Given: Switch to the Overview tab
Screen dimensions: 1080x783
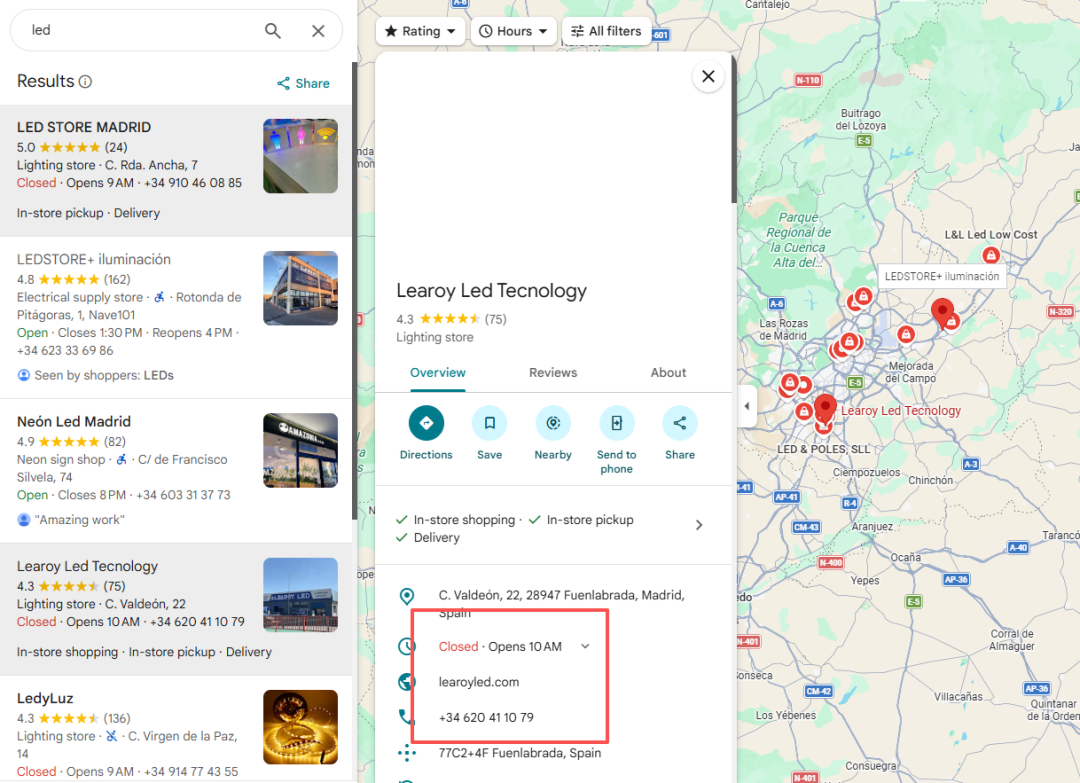Looking at the screenshot, I should [438, 373].
